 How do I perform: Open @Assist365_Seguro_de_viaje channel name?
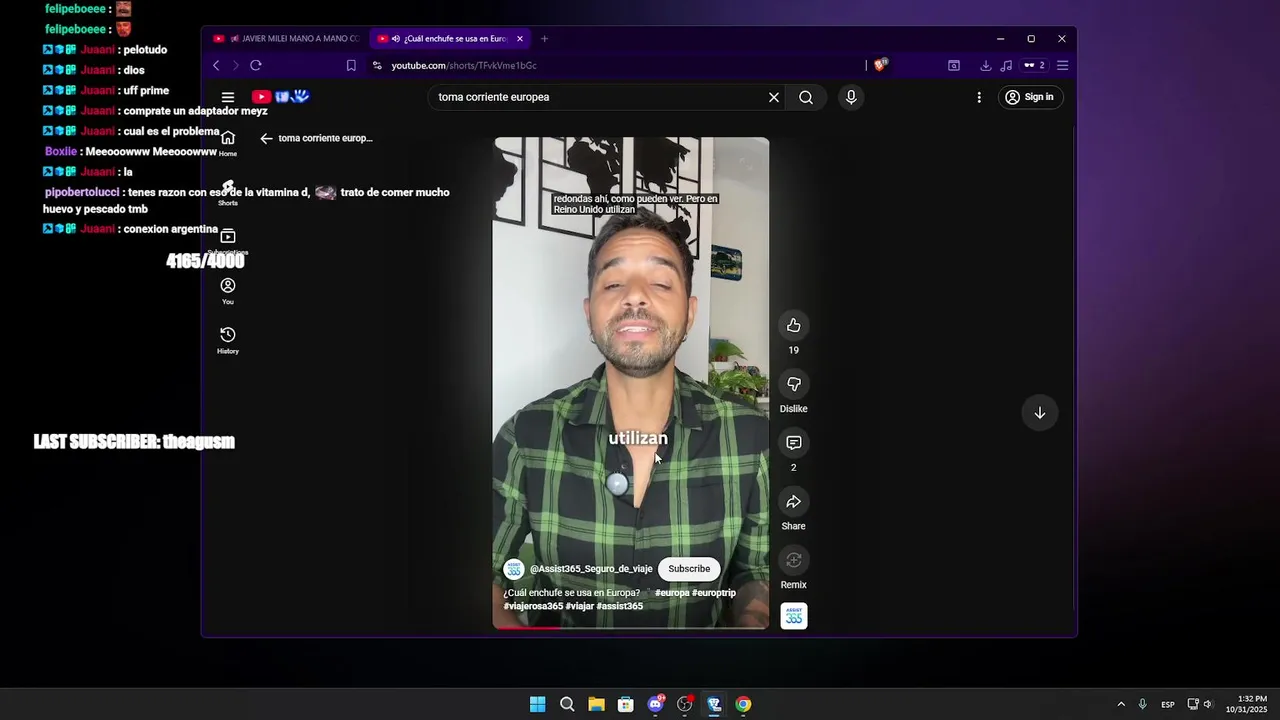click(591, 569)
